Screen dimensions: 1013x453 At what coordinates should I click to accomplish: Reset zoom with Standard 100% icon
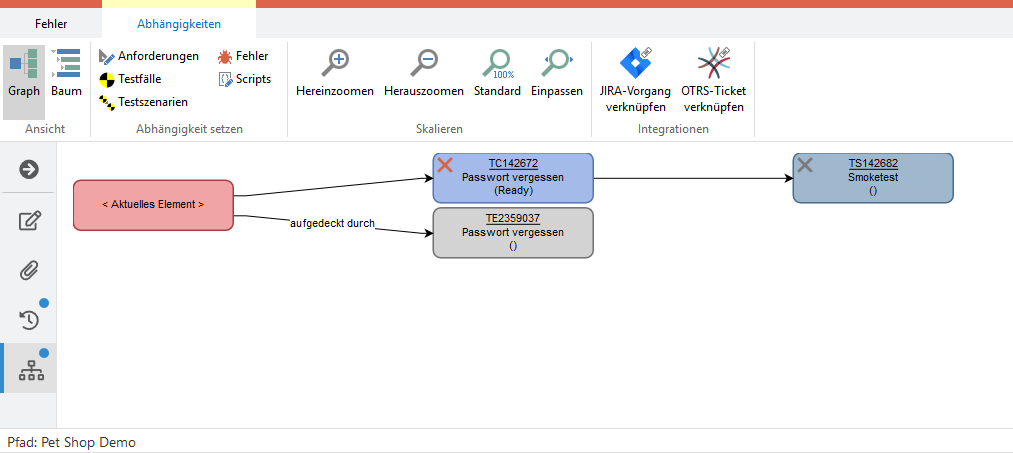(x=497, y=65)
